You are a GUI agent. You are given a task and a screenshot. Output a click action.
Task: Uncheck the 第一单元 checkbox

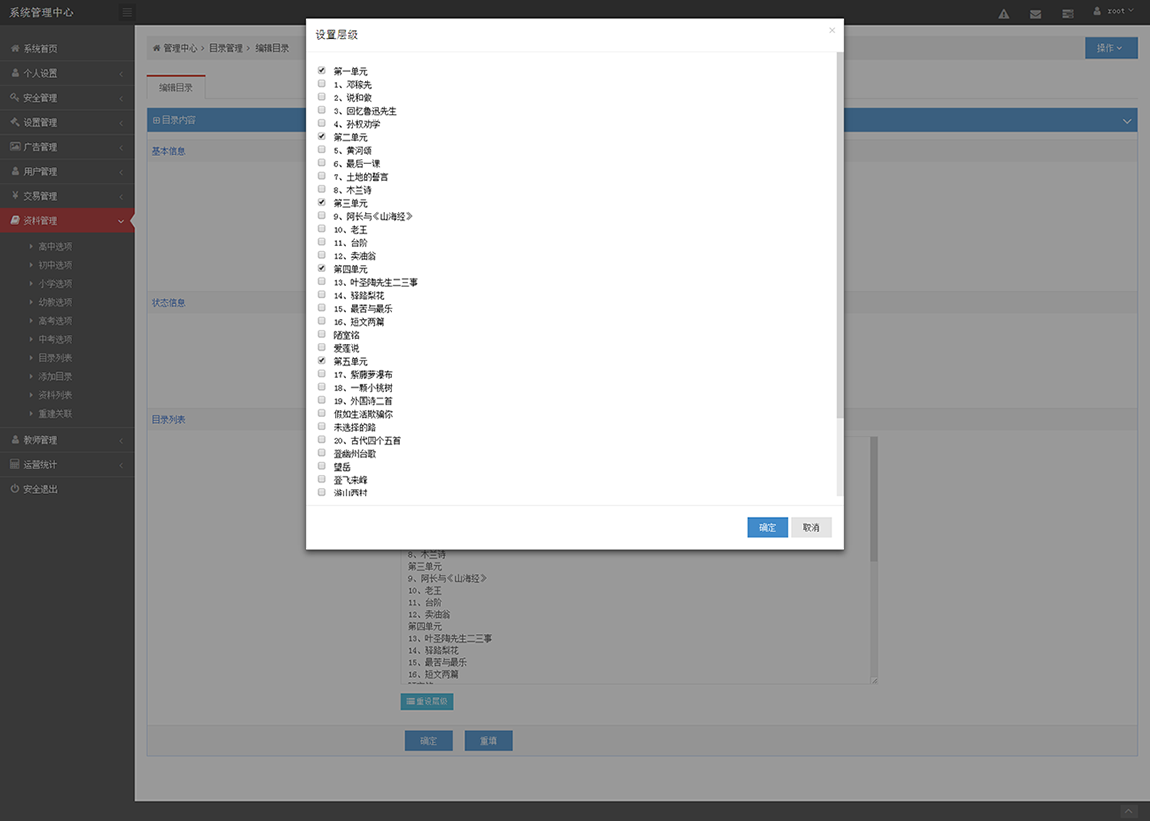click(x=322, y=71)
